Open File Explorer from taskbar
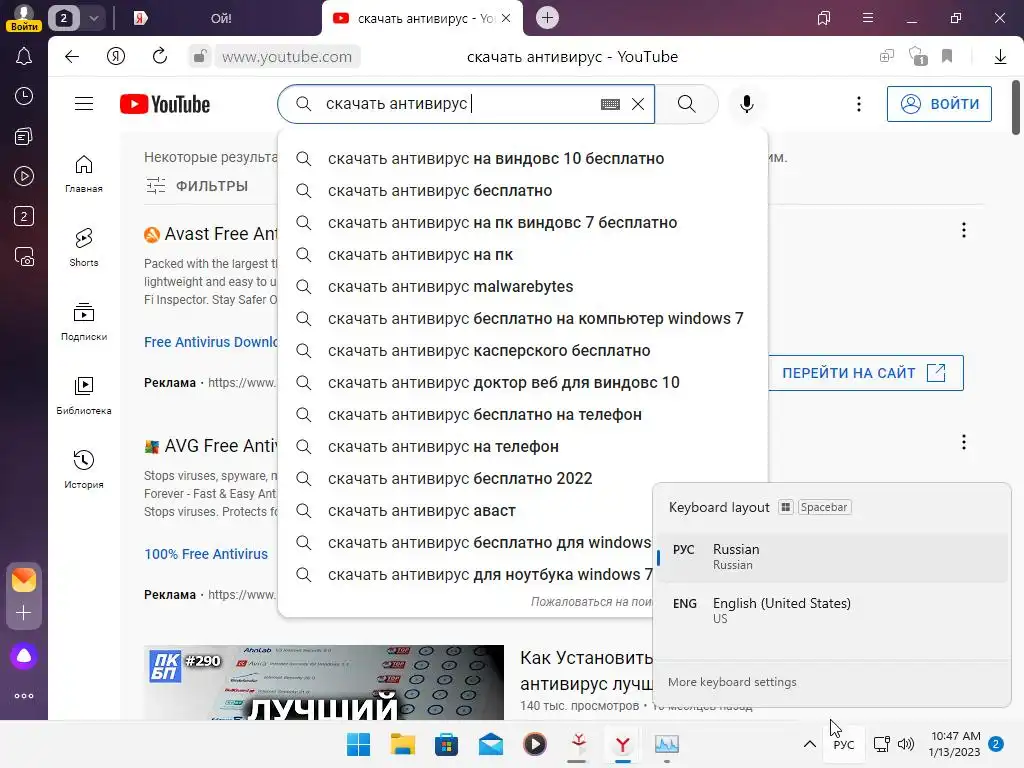Screen dimensions: 1024x768 click(x=402, y=744)
